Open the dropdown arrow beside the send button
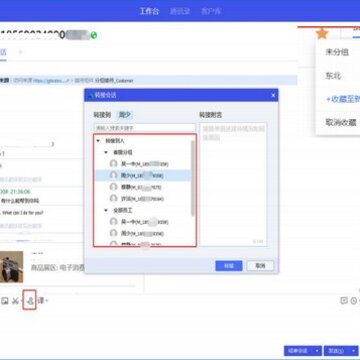The height and width of the screenshot is (360, 360). pyautogui.click(x=353, y=351)
